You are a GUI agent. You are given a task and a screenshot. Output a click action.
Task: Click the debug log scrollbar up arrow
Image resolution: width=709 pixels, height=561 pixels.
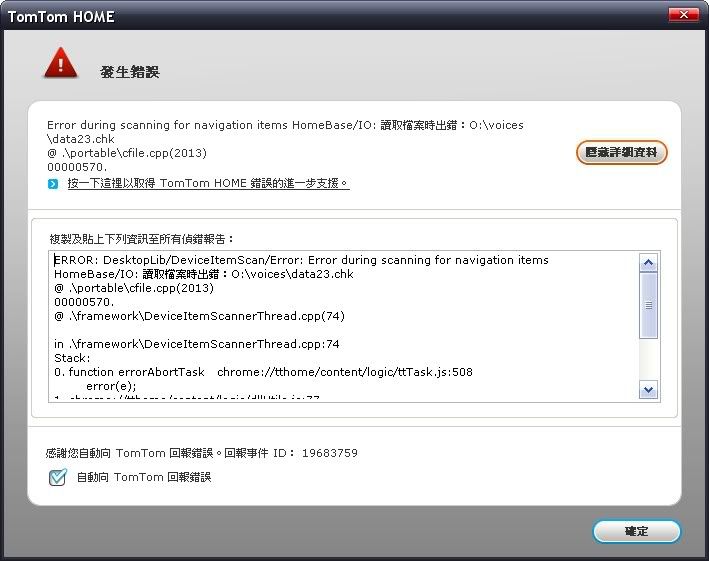(648, 263)
